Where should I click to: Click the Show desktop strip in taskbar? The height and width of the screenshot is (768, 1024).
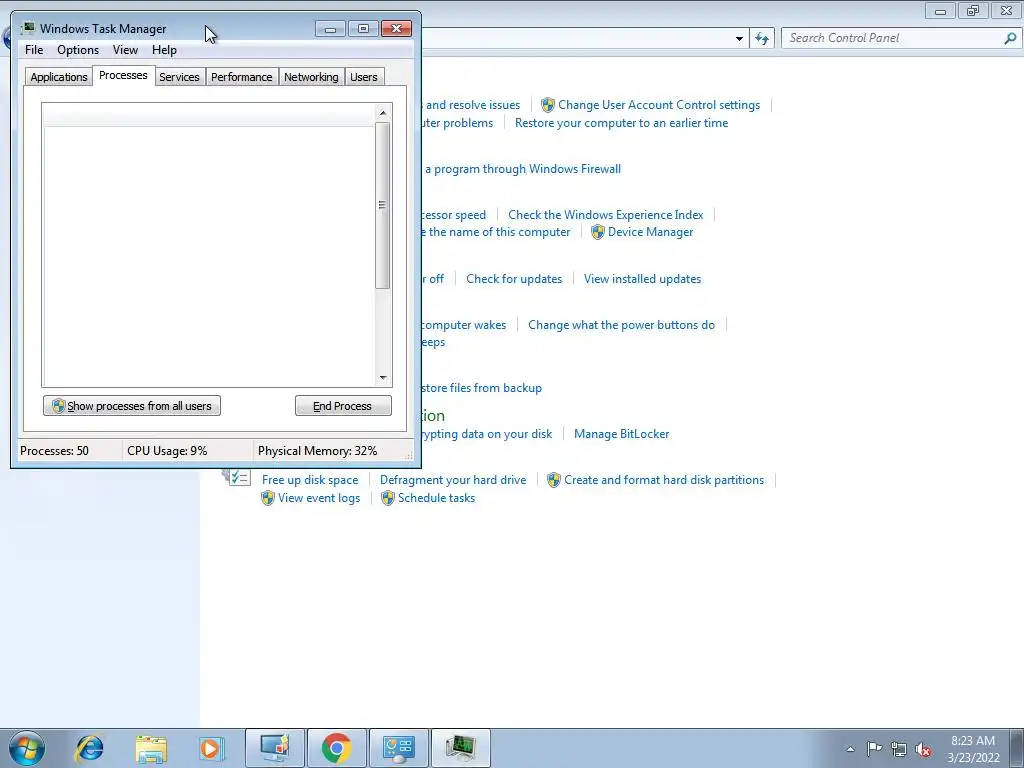[1017, 748]
